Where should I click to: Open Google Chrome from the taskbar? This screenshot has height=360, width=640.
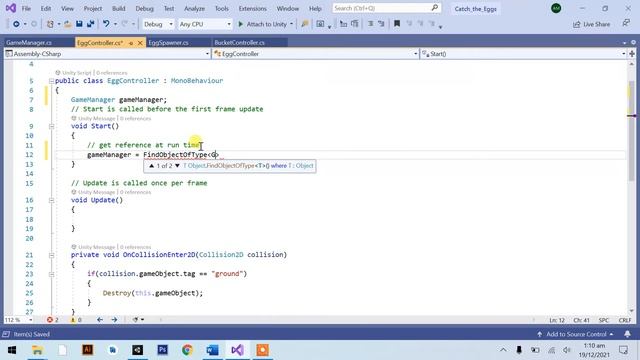187,350
